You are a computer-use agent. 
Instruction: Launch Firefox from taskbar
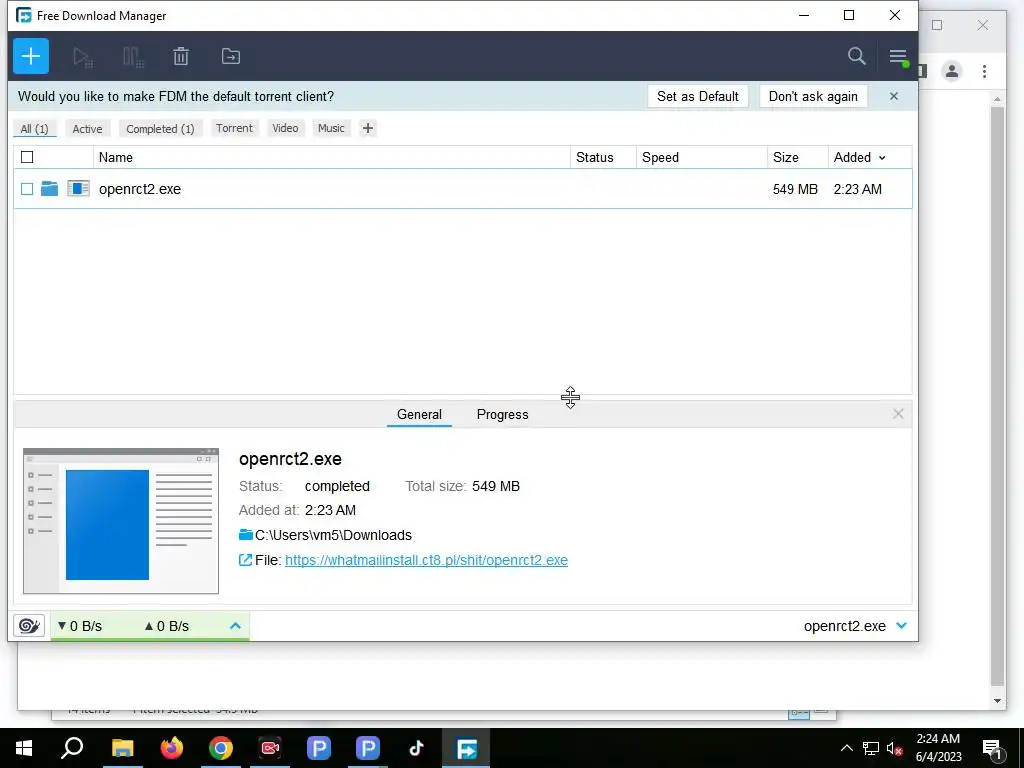[172, 748]
